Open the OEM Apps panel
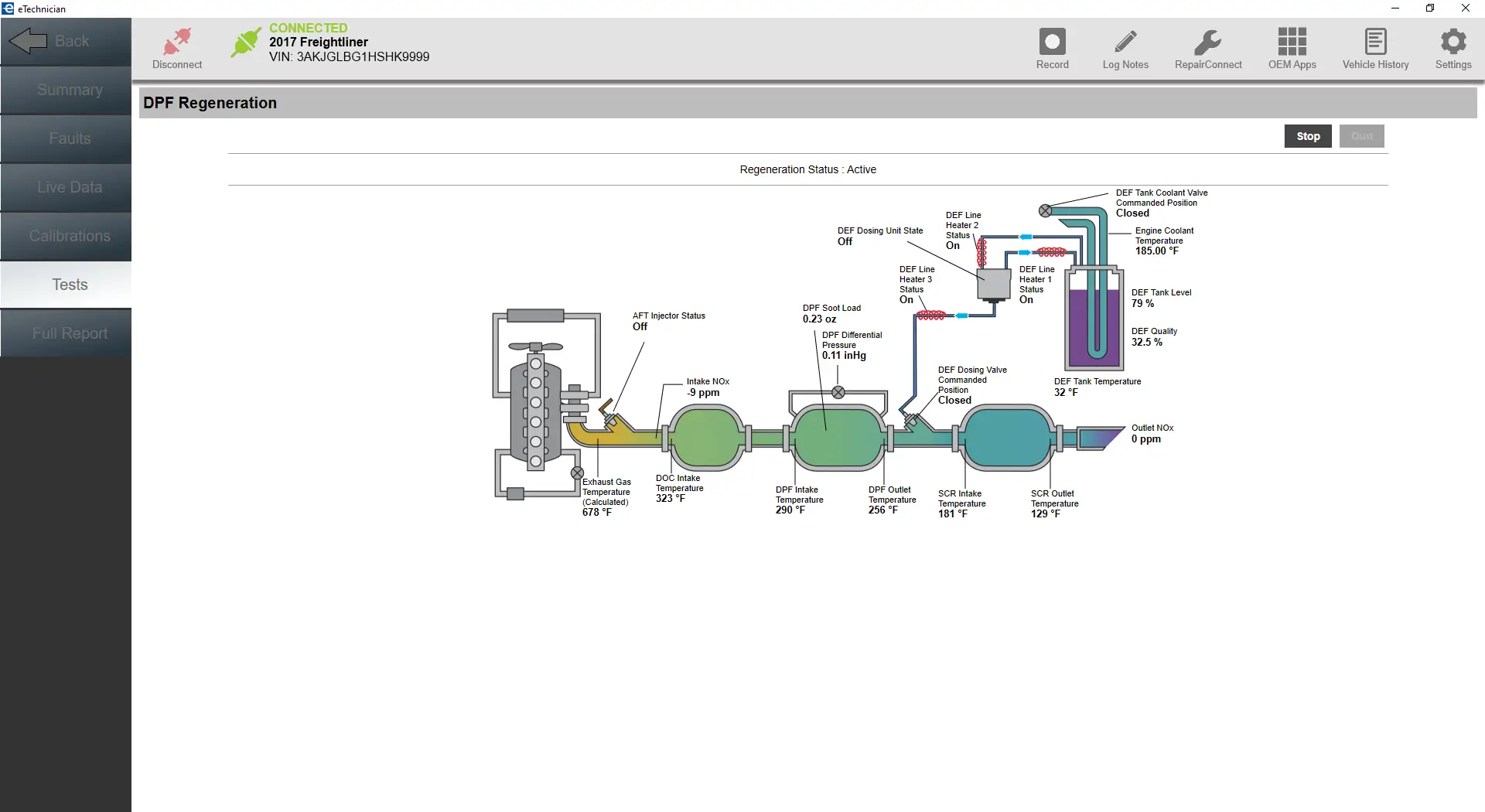Image resolution: width=1485 pixels, height=812 pixels. pos(1290,48)
